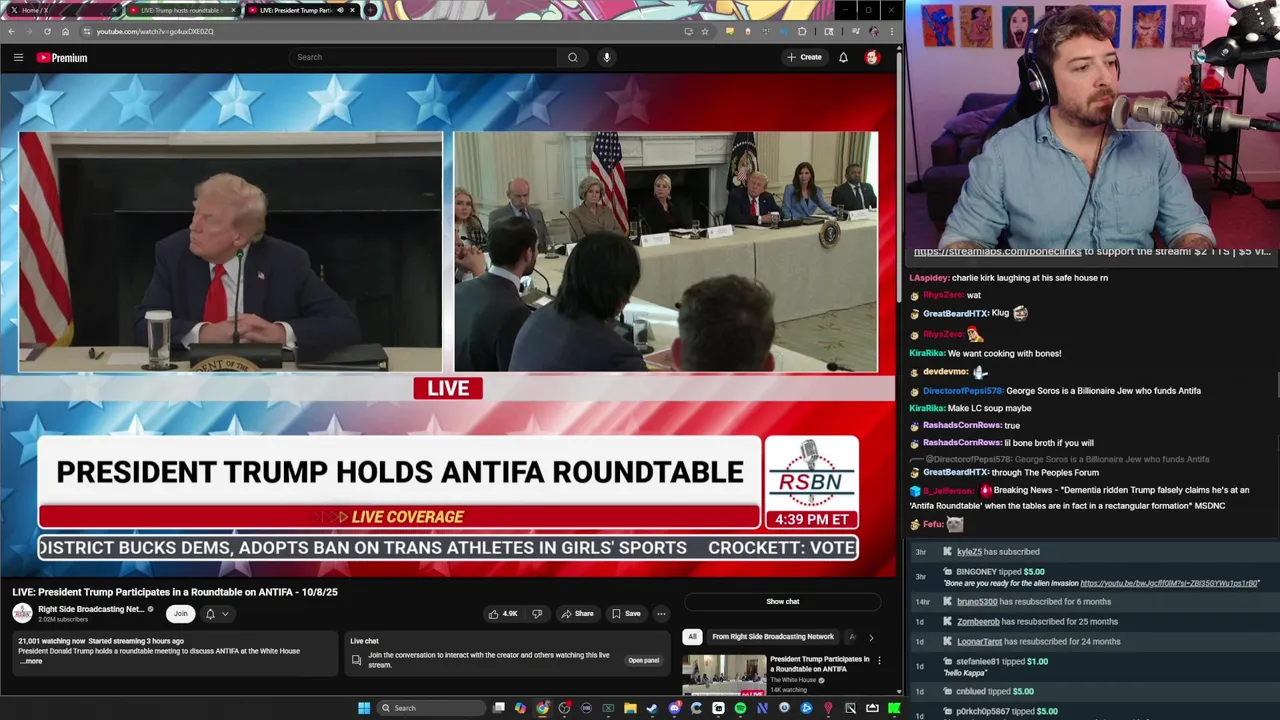Go back with the browser back arrow

pos(11,31)
